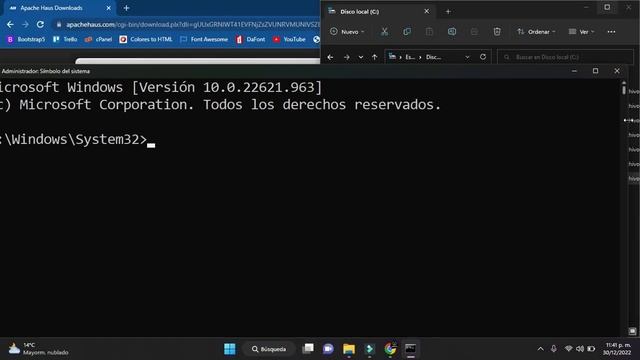
Task: Open the Font Awesome bookmark
Action: pos(204,39)
